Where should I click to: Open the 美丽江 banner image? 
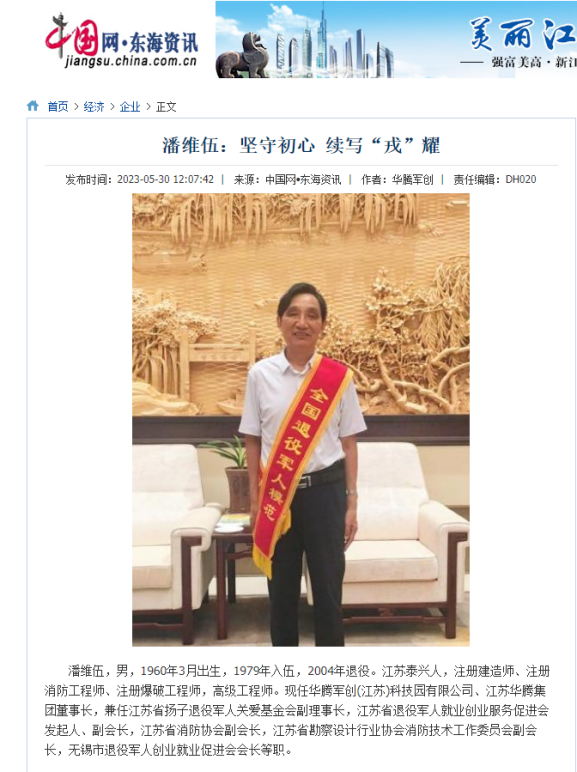[396, 39]
